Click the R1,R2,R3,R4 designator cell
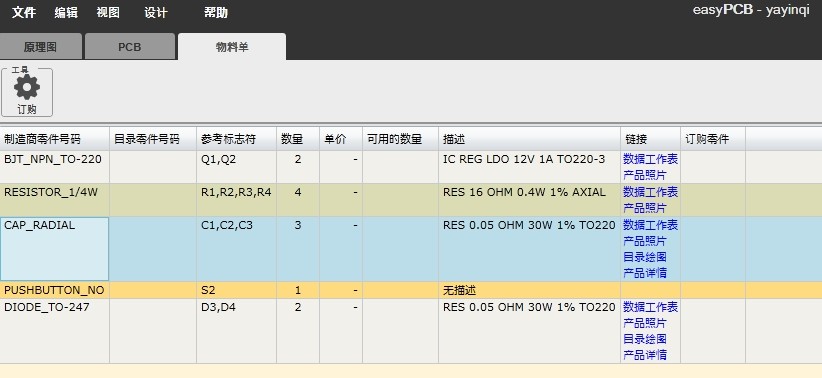Image resolution: width=822 pixels, height=378 pixels. coord(236,200)
